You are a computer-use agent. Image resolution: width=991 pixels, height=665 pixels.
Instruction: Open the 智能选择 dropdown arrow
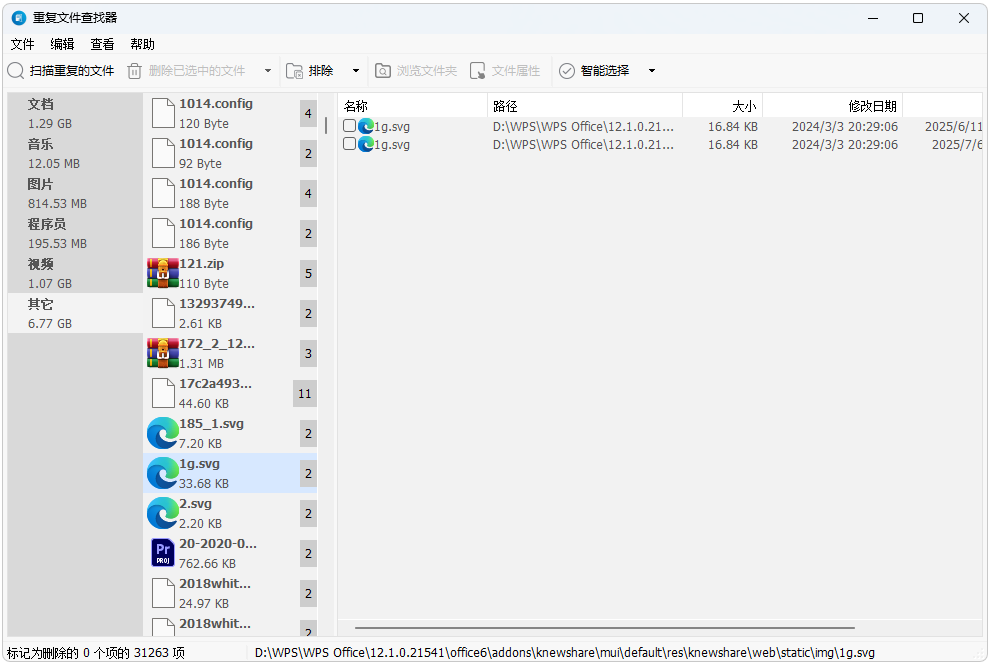(x=651, y=70)
